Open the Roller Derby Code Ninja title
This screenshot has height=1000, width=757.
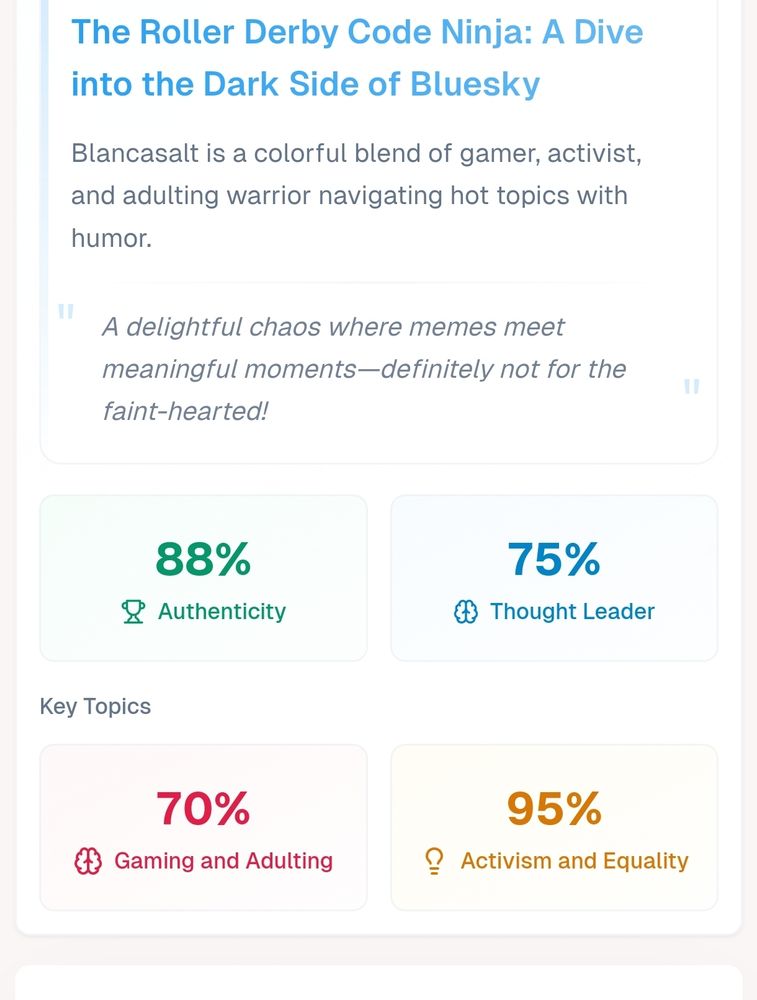[x=357, y=58]
